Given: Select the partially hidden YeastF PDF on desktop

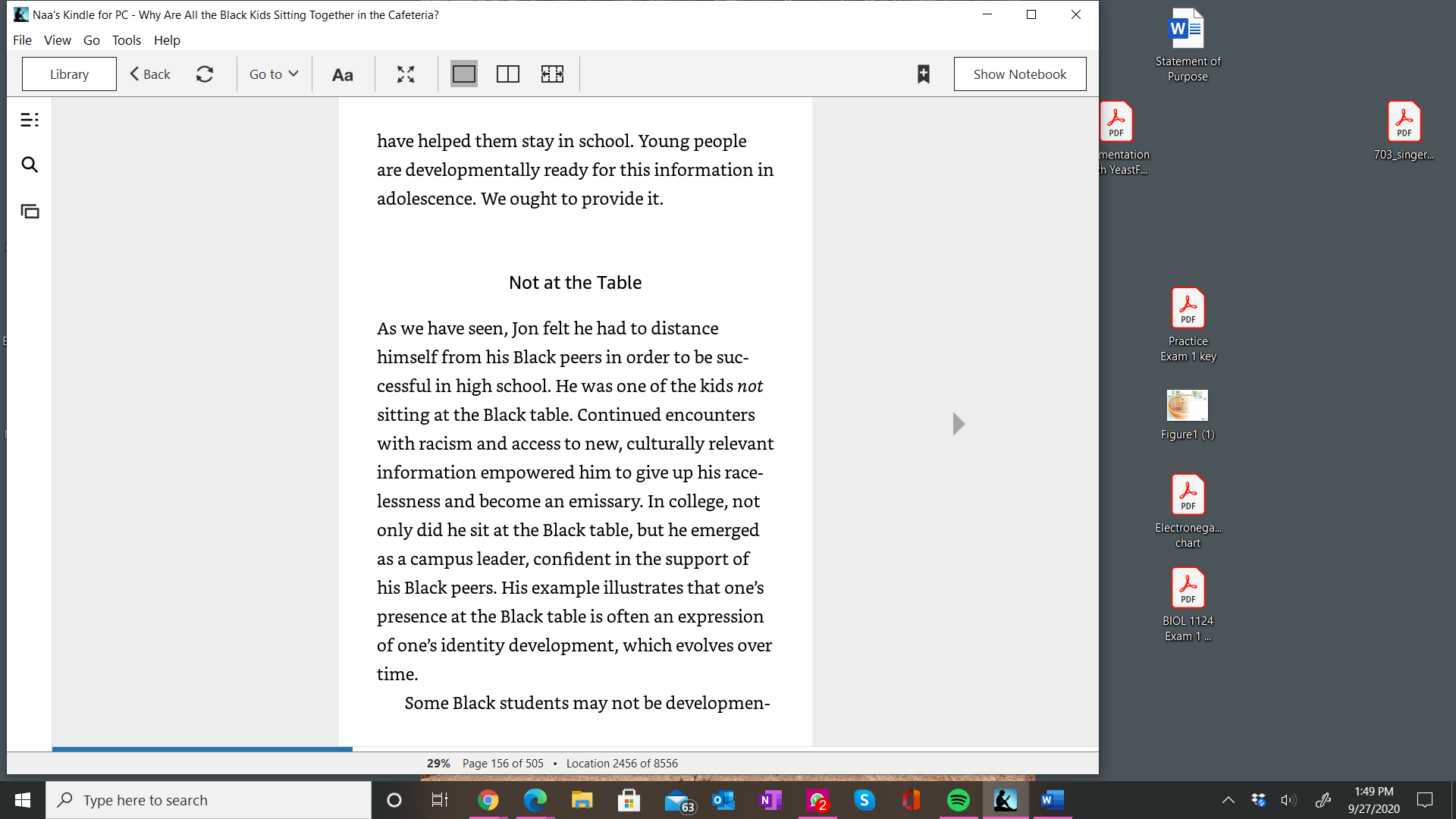Looking at the screenshot, I should 1124,138.
